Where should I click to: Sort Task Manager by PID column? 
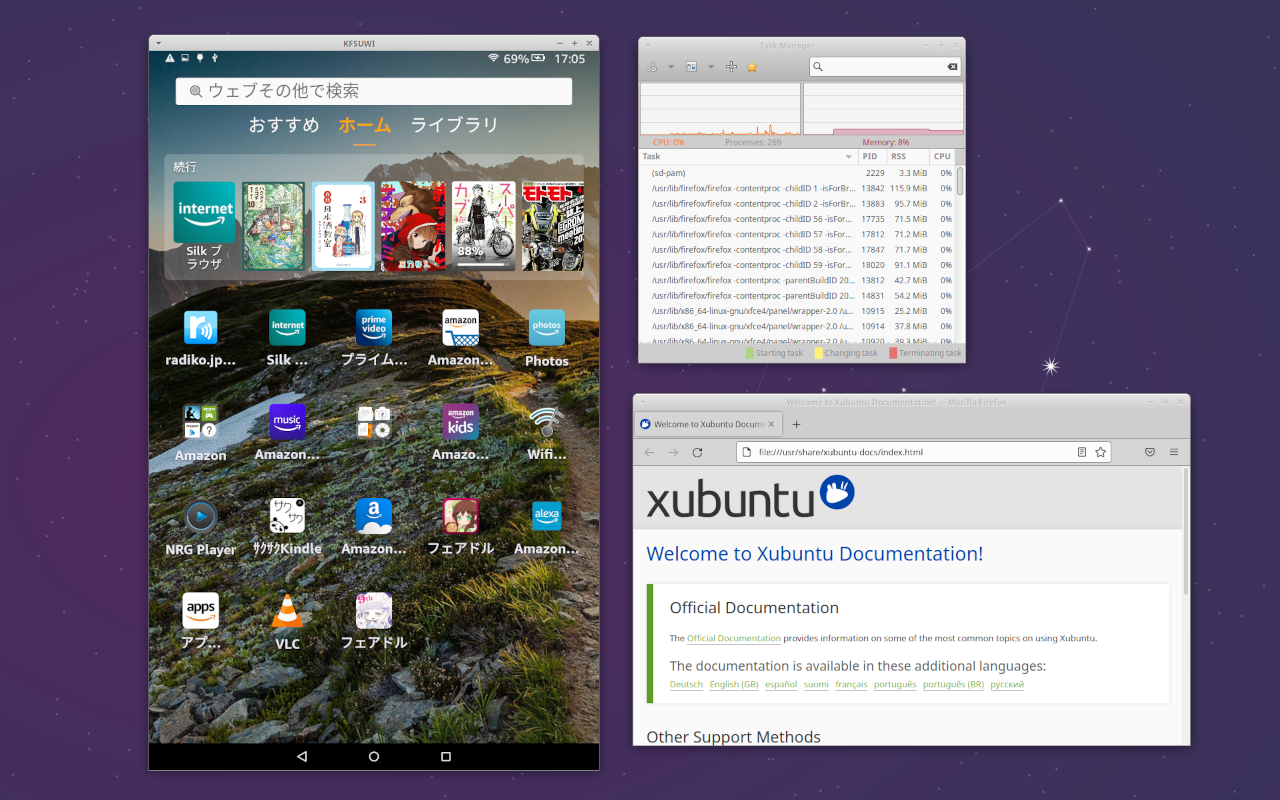[x=873, y=157]
